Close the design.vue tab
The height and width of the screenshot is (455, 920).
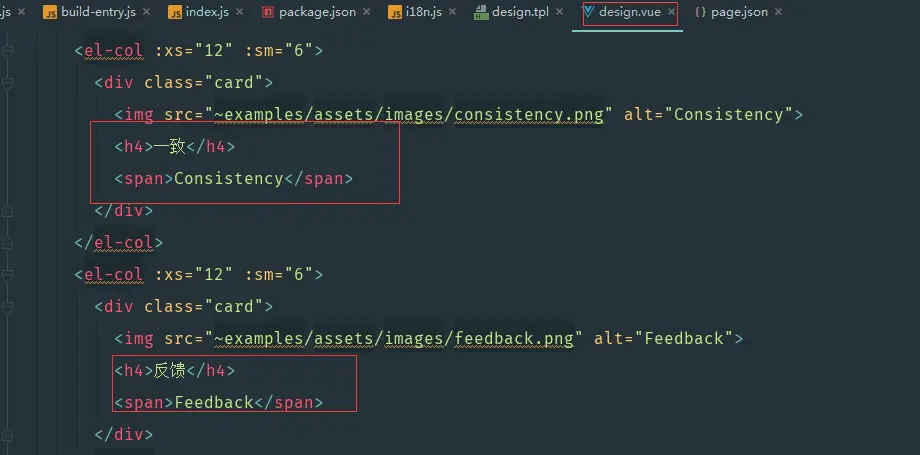(671, 12)
